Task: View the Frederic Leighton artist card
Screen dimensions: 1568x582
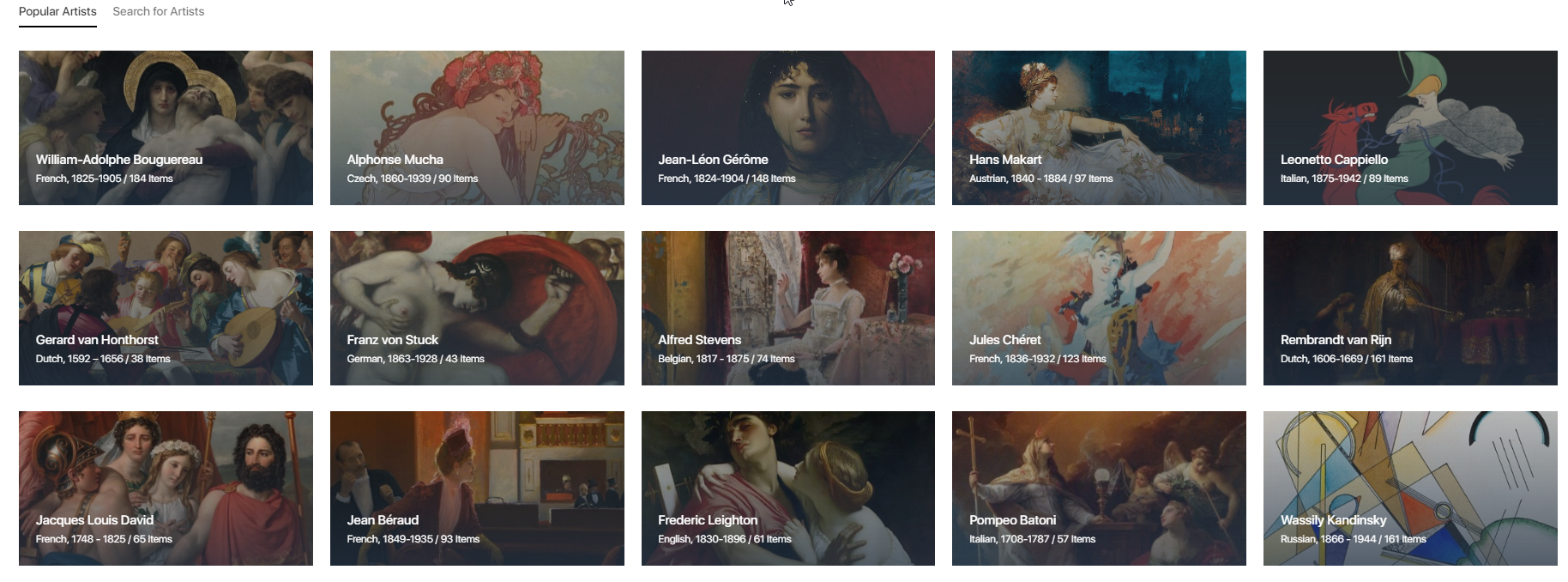Action: [788, 488]
